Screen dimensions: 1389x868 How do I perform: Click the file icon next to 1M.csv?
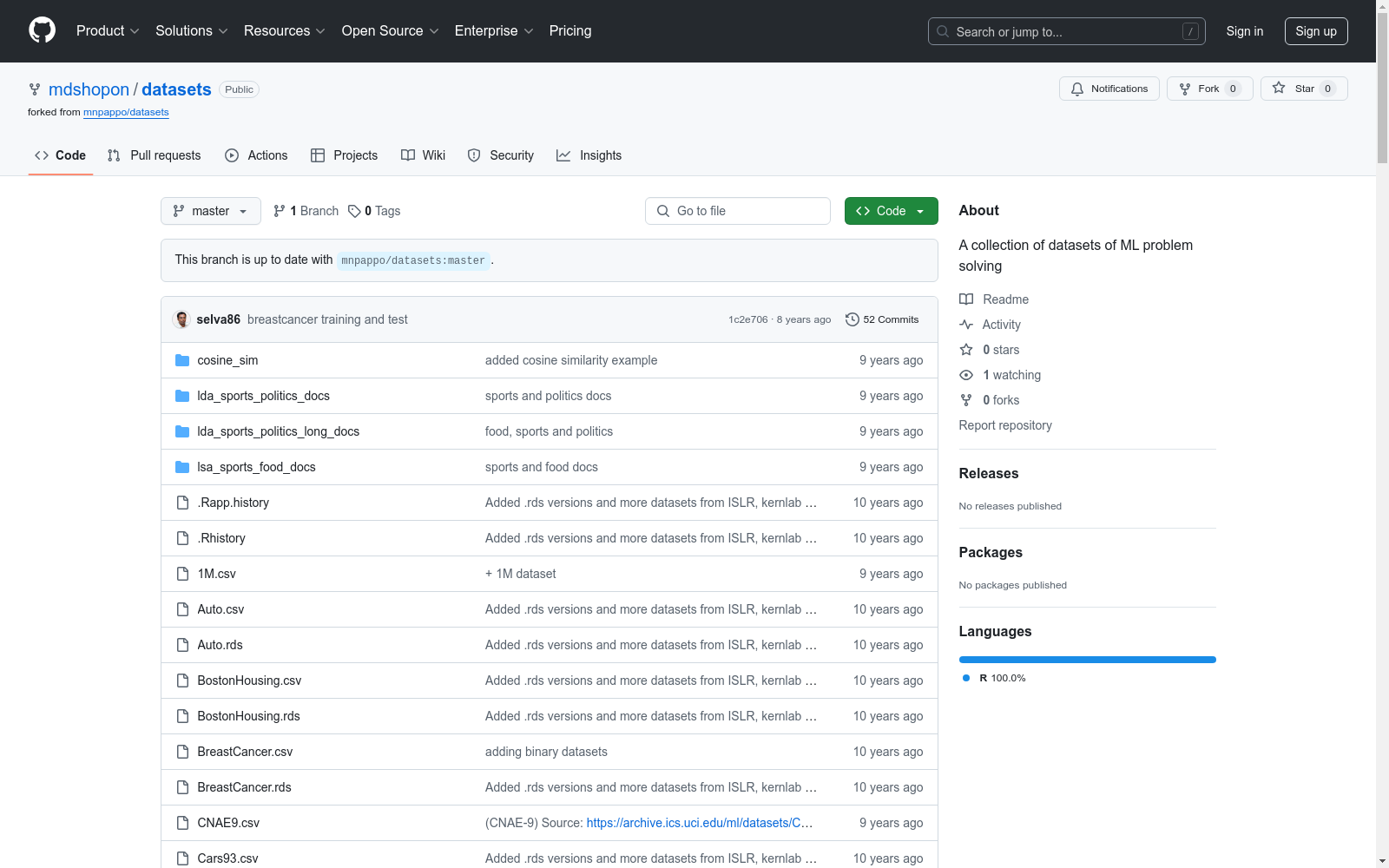(182, 574)
